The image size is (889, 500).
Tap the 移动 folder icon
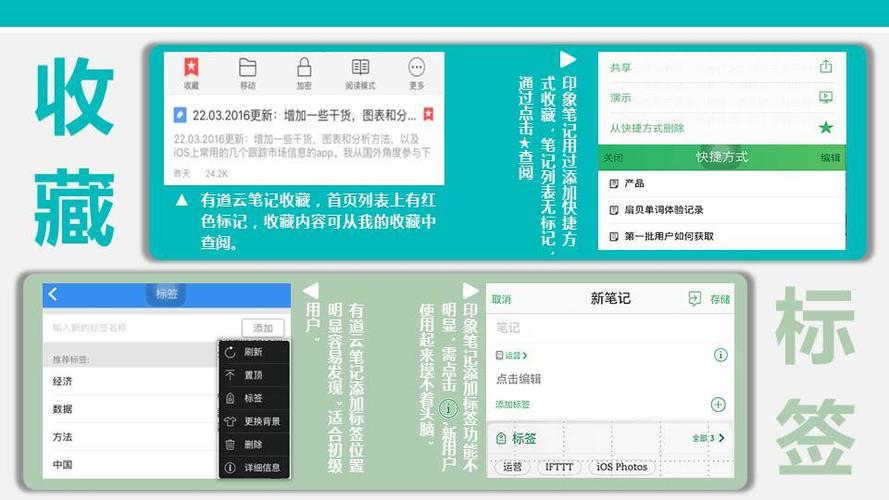pyautogui.click(x=247, y=67)
